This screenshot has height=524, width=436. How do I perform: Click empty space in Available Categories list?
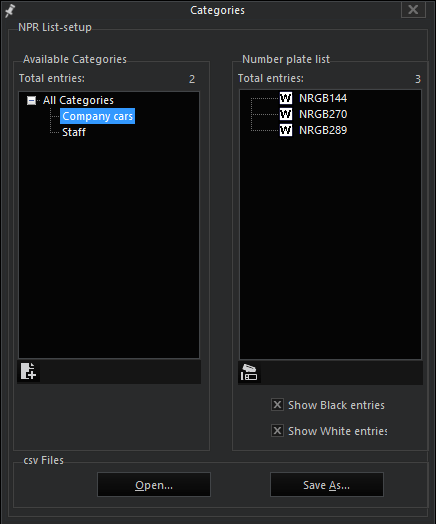109,247
